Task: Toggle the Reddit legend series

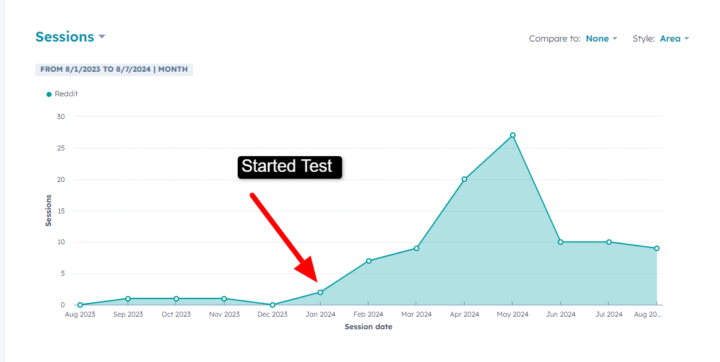Action: tap(62, 94)
